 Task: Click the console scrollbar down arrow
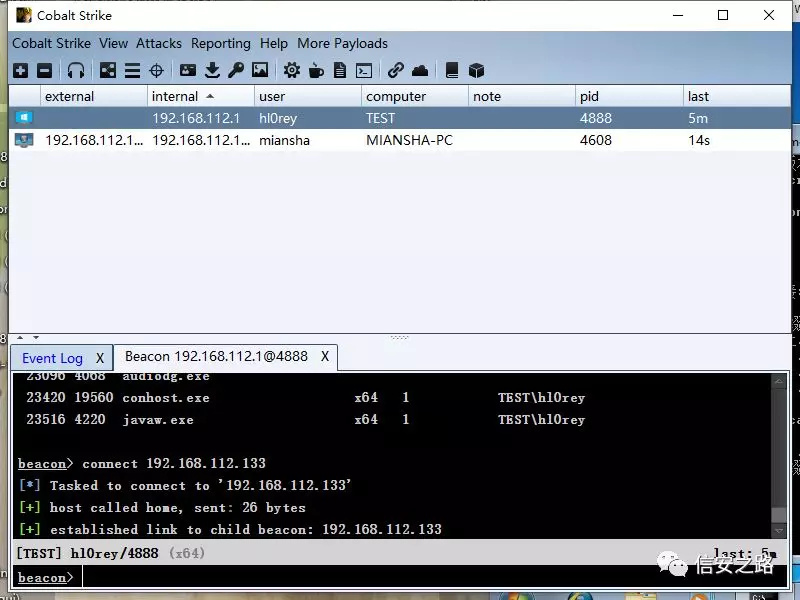click(x=779, y=531)
